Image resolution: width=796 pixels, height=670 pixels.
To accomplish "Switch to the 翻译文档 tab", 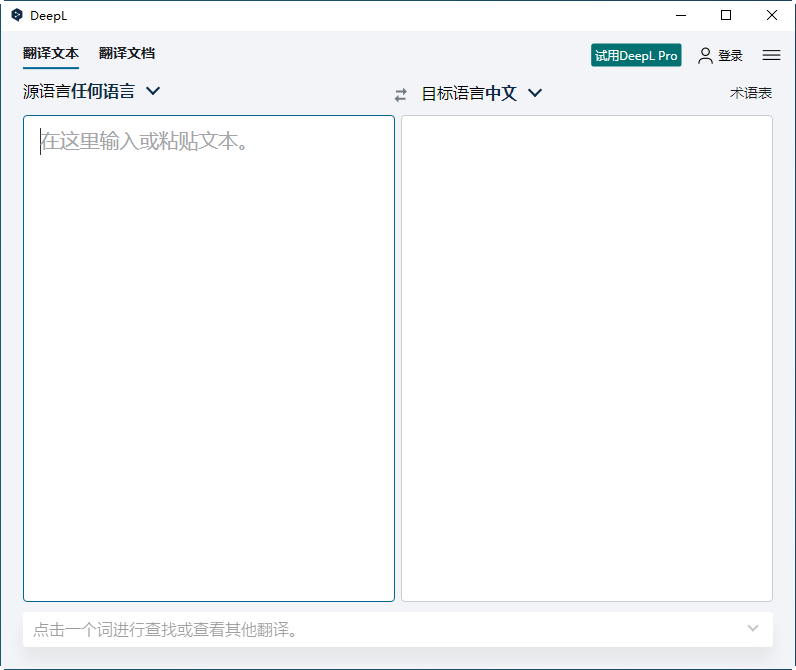I will coord(127,54).
